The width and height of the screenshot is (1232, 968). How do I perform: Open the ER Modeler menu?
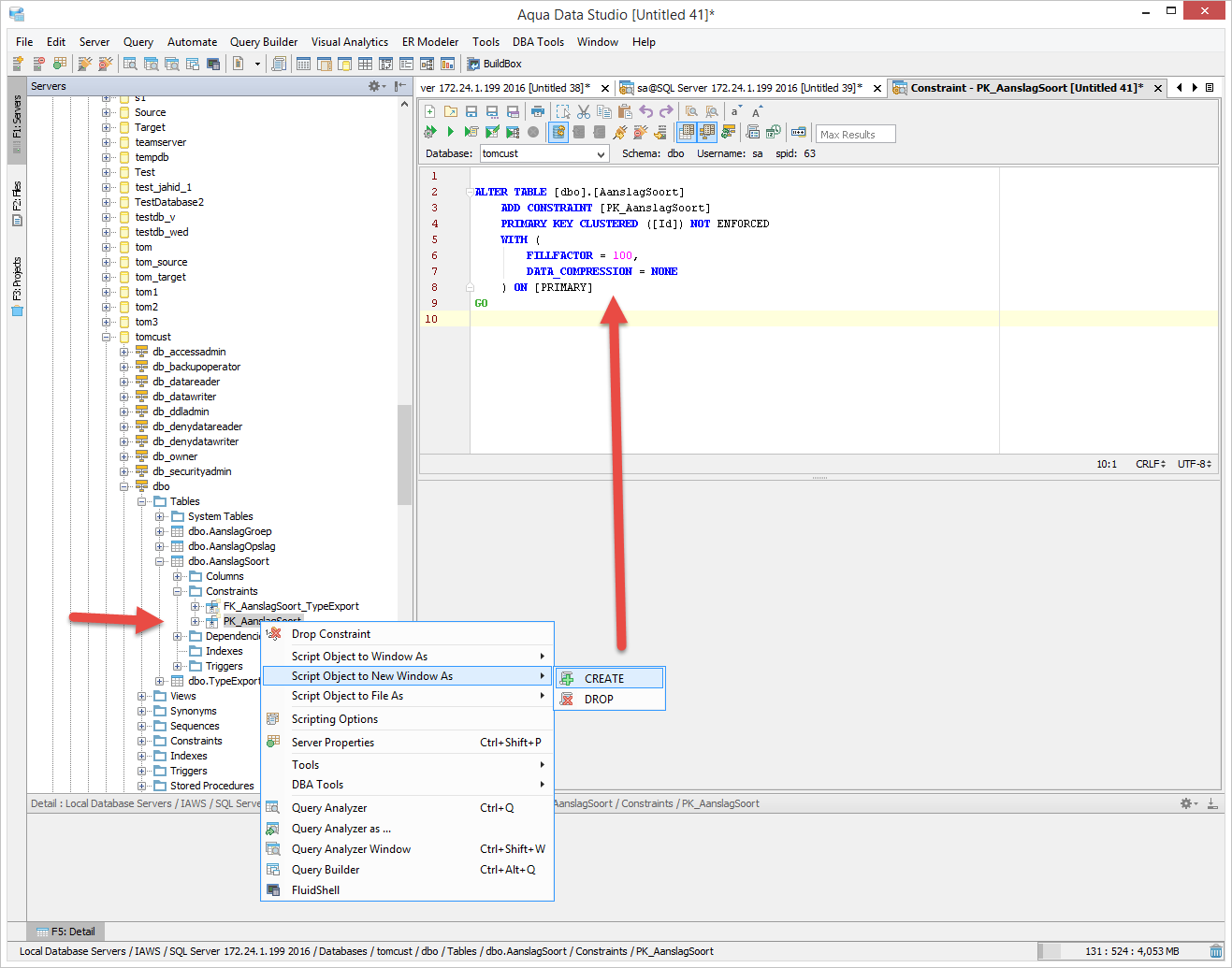tap(429, 42)
